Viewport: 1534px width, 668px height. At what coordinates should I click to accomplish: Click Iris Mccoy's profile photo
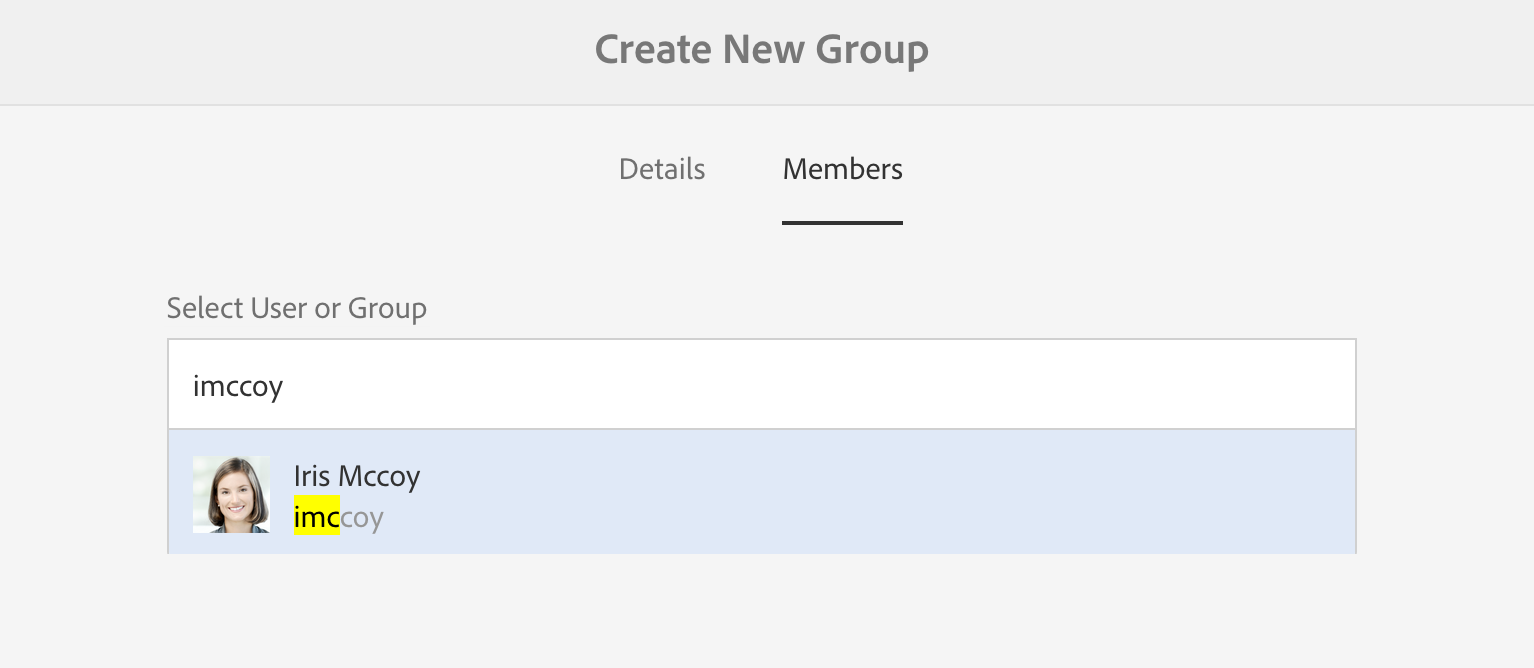pos(231,494)
